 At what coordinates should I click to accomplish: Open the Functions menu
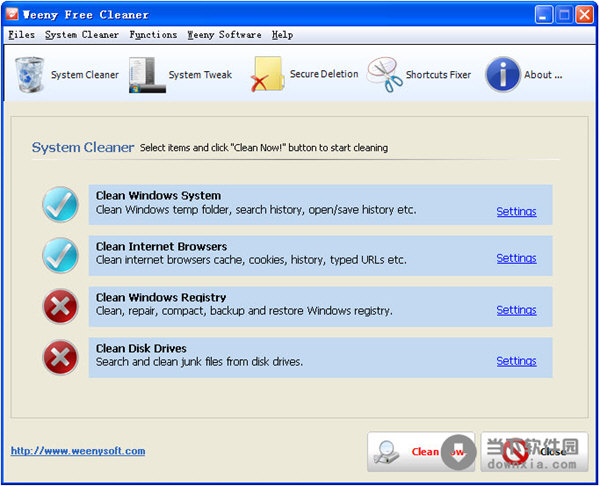point(153,35)
